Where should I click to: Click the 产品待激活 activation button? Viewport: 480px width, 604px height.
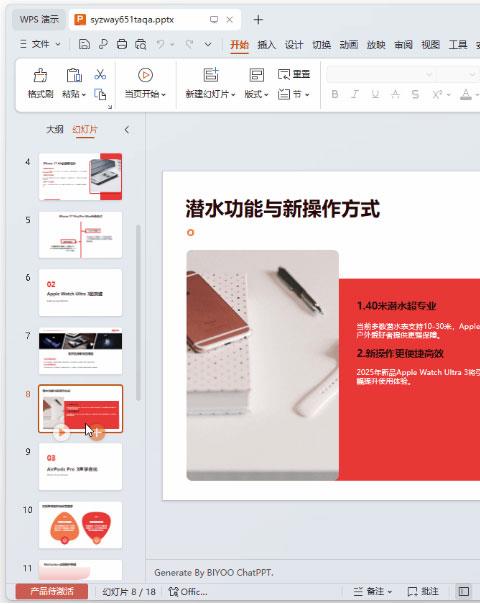[x=52, y=591]
